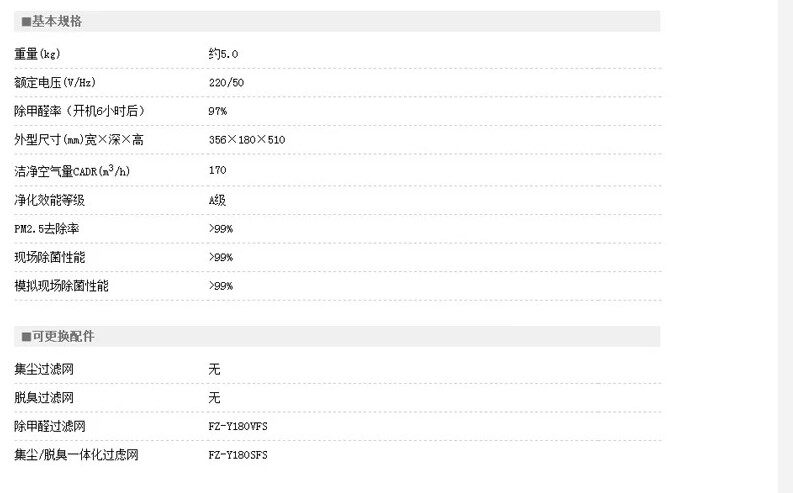
Task: Select the 重量(kg) row label
Action: coord(44,53)
